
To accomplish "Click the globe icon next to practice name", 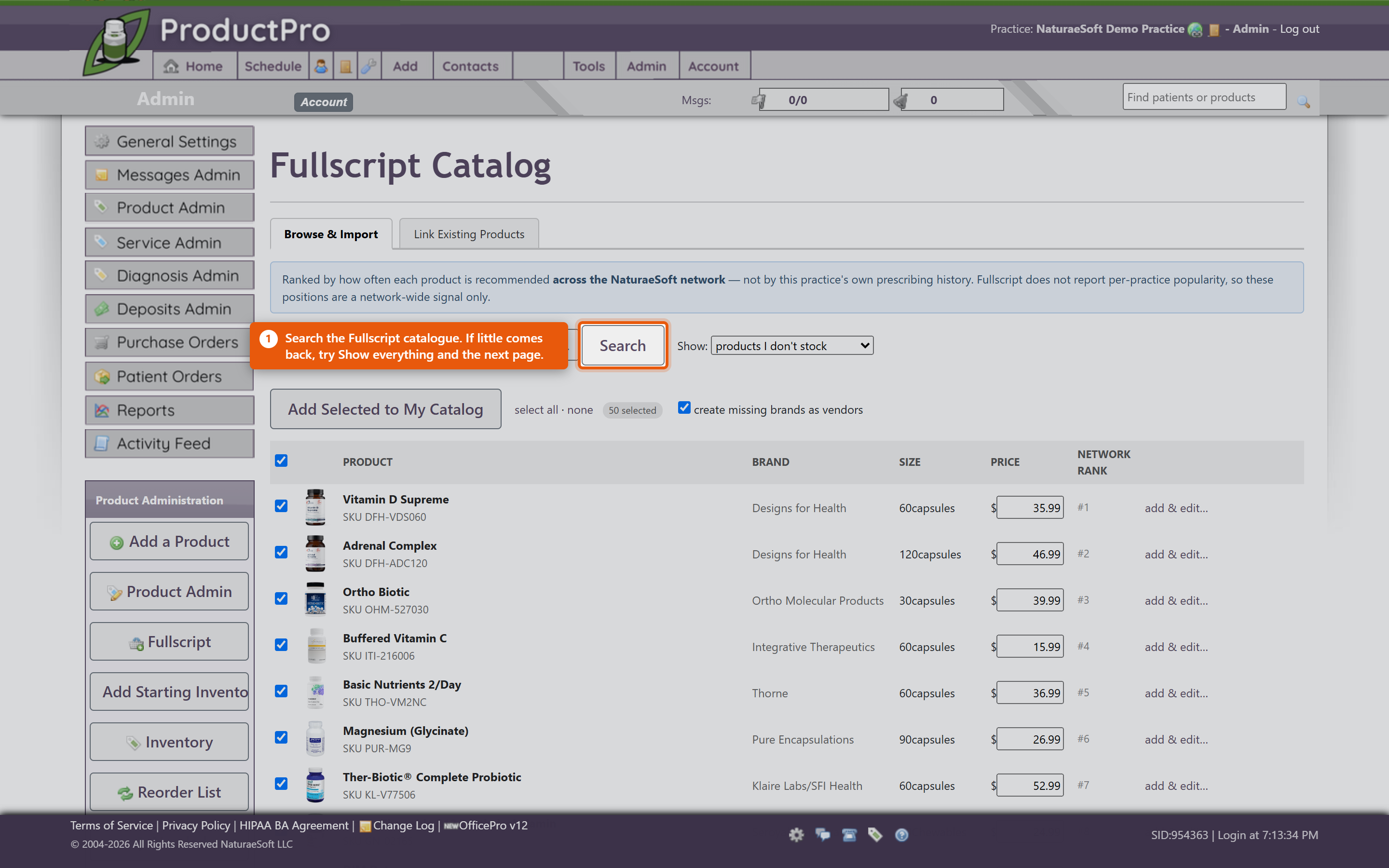I will (x=1195, y=29).
